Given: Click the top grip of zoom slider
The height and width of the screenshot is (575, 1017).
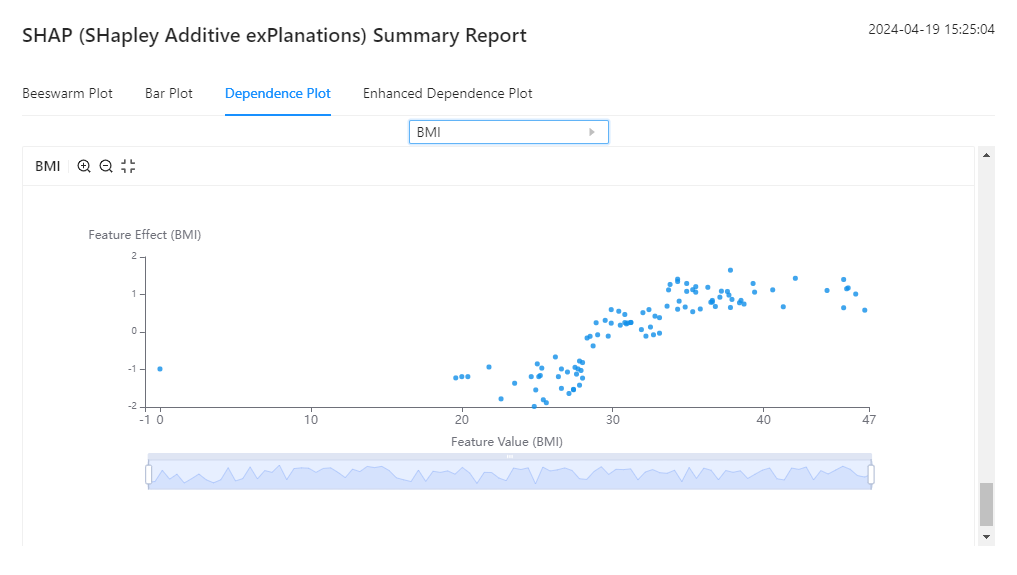Looking at the screenshot, I should [510, 457].
